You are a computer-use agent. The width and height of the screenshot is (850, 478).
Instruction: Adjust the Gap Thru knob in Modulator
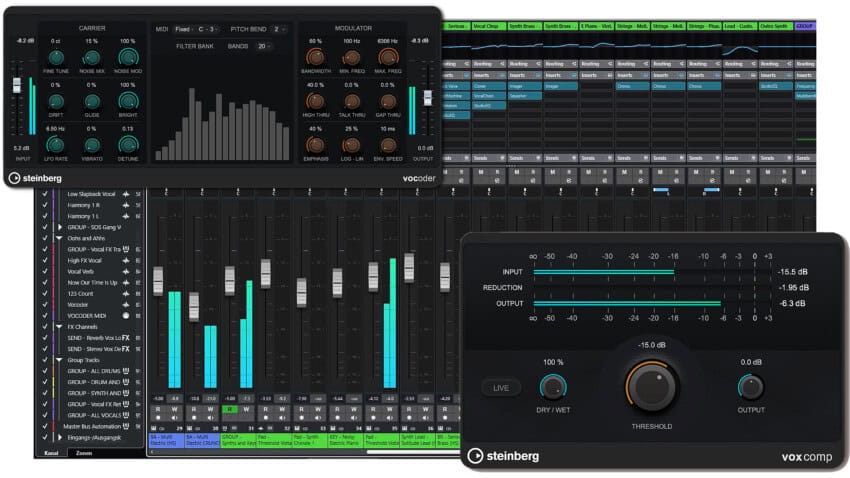click(x=388, y=101)
